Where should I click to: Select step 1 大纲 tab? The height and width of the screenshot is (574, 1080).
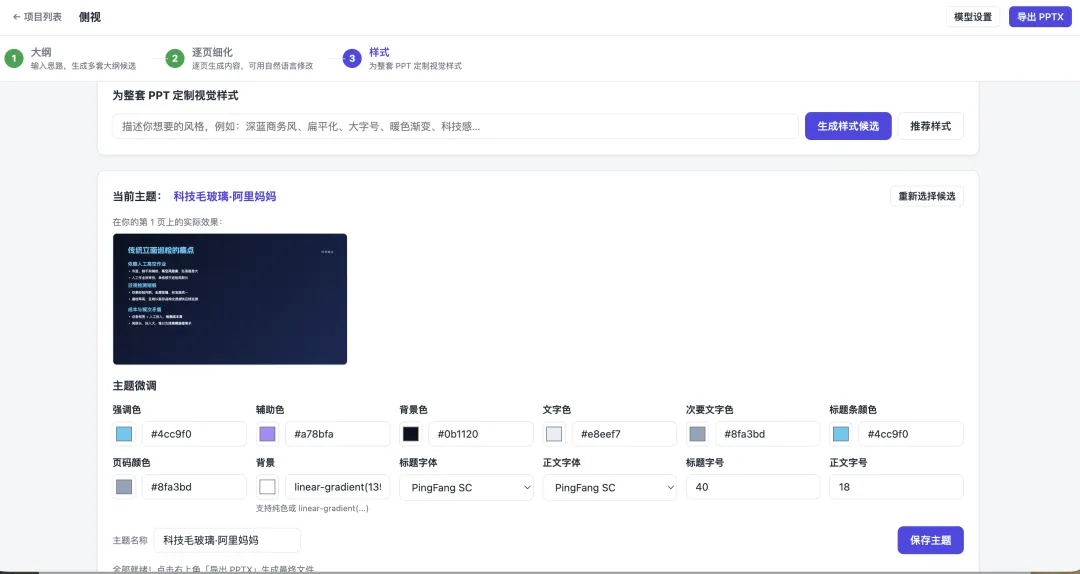pyautogui.click(x=71, y=59)
